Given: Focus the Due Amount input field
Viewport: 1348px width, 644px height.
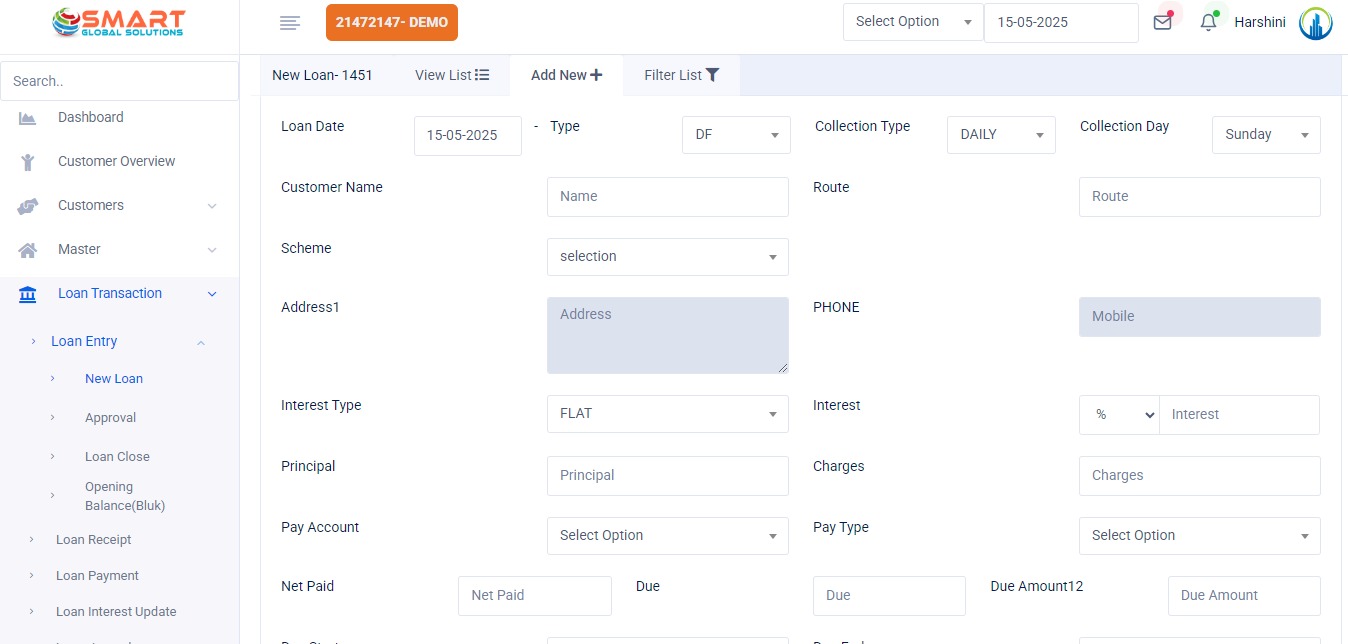Looking at the screenshot, I should click(x=1244, y=596).
